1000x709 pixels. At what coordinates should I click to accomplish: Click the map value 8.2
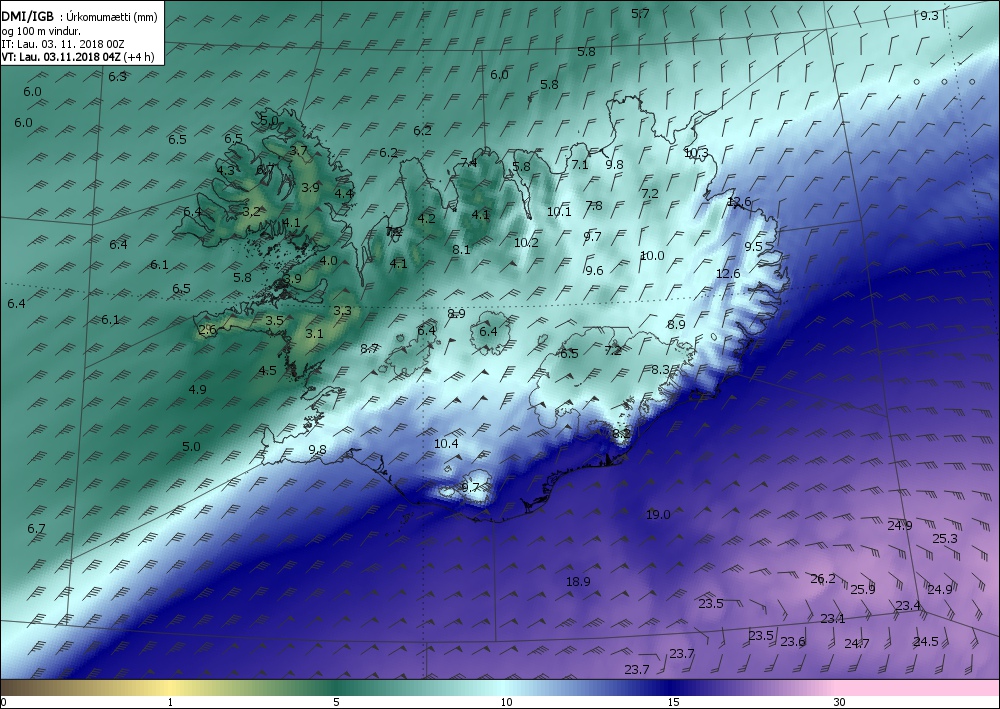(621, 434)
